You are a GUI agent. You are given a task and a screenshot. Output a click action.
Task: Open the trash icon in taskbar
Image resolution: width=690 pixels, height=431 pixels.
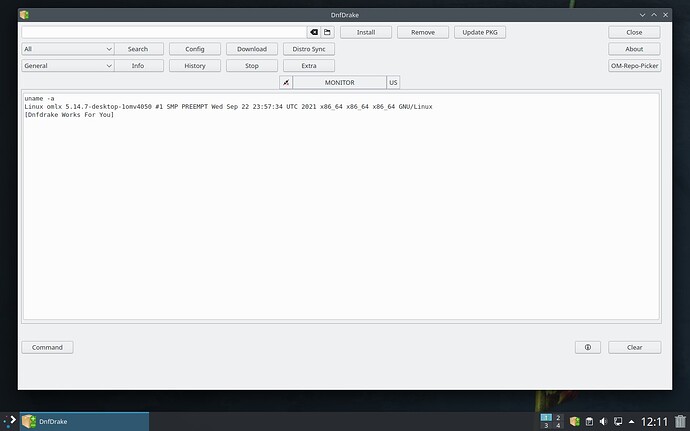(680, 421)
